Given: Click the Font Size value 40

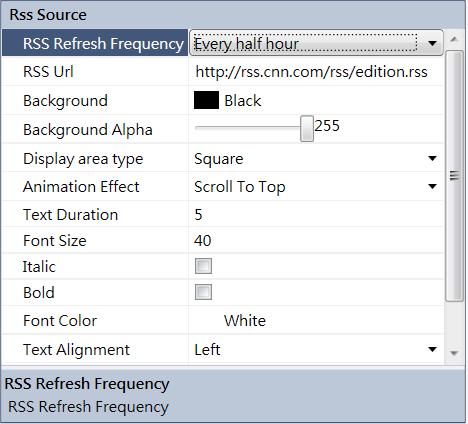Looking at the screenshot, I should point(203,241).
